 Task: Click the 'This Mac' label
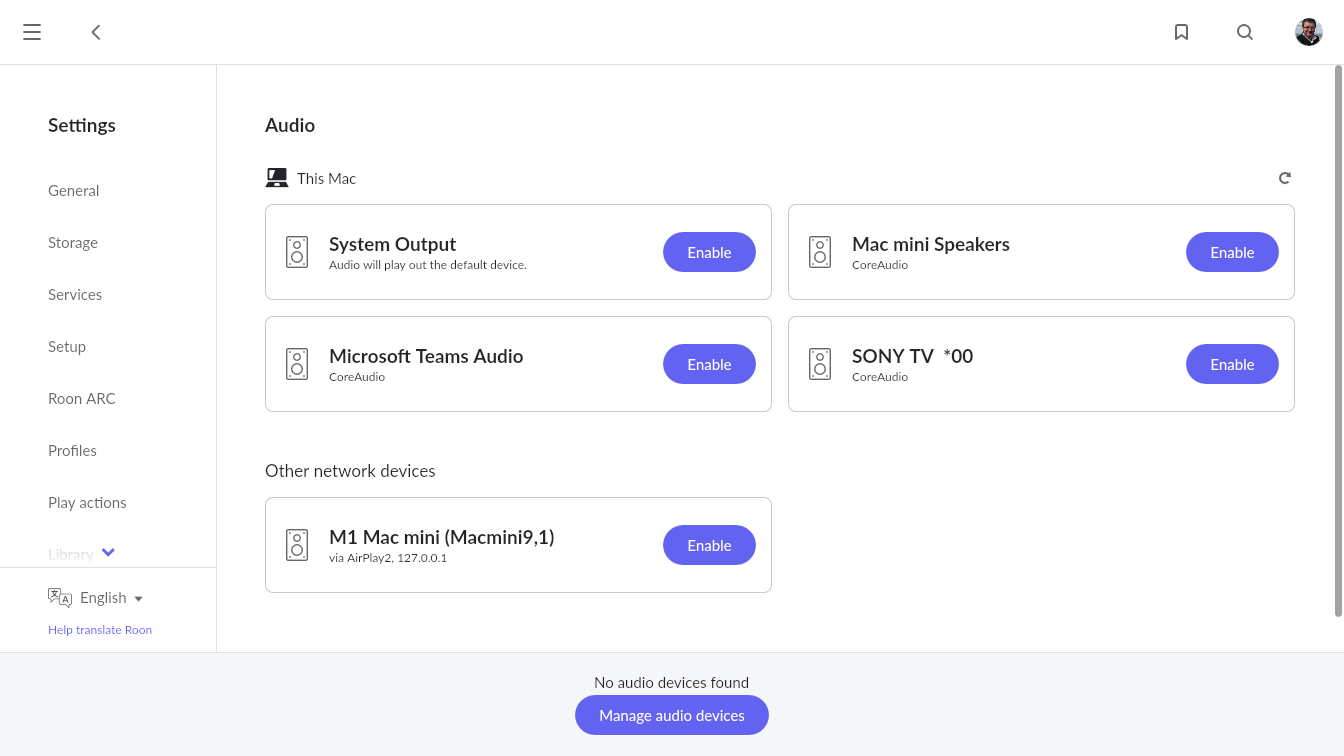[x=326, y=178]
